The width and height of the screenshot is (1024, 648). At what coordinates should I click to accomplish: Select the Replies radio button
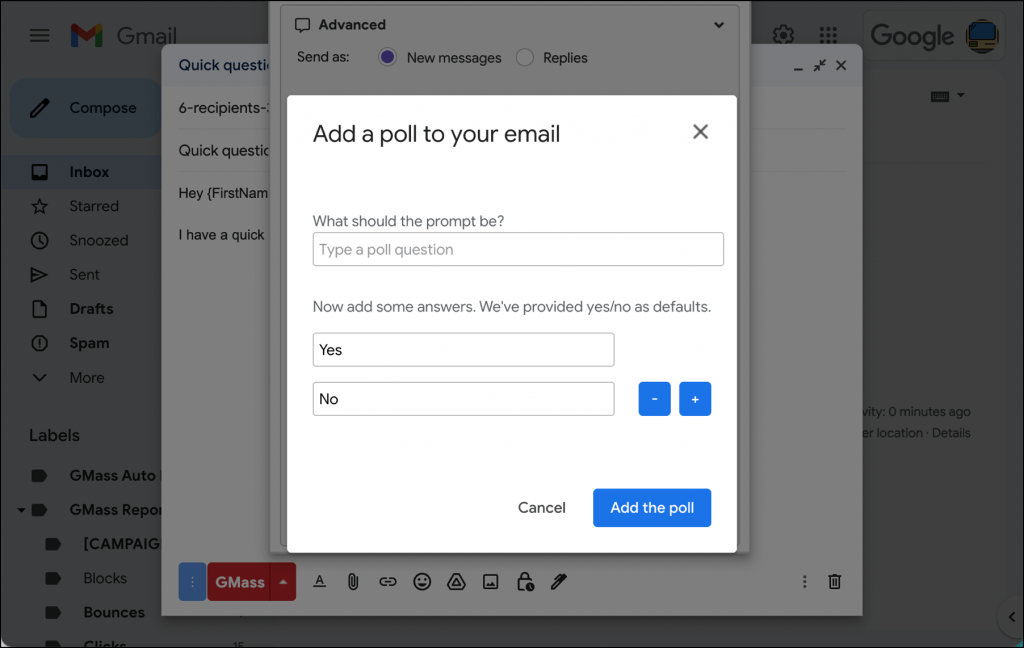pos(525,57)
